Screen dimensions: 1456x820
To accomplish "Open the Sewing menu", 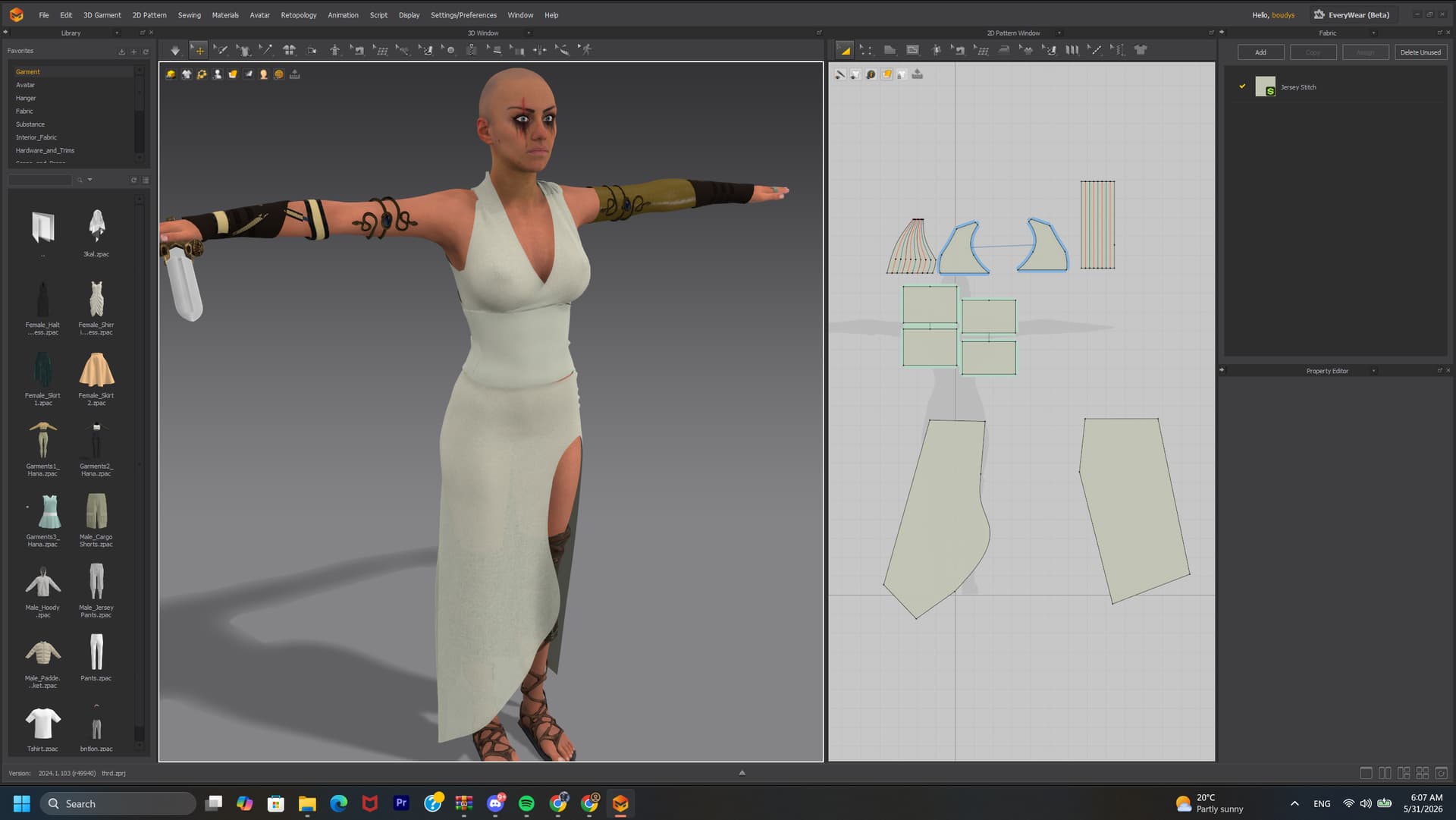I will (x=190, y=15).
